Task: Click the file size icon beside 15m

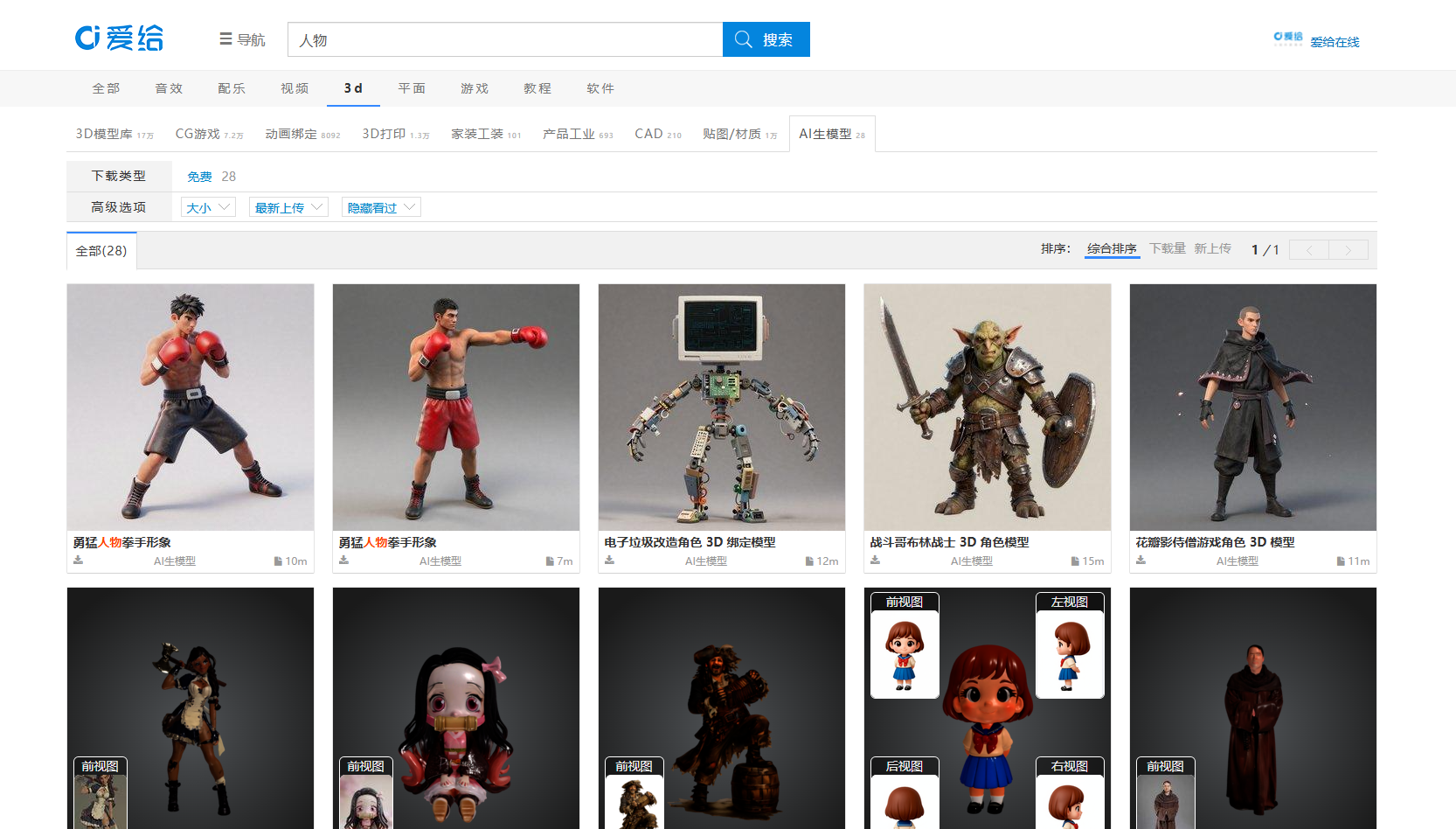Action: [x=1075, y=561]
